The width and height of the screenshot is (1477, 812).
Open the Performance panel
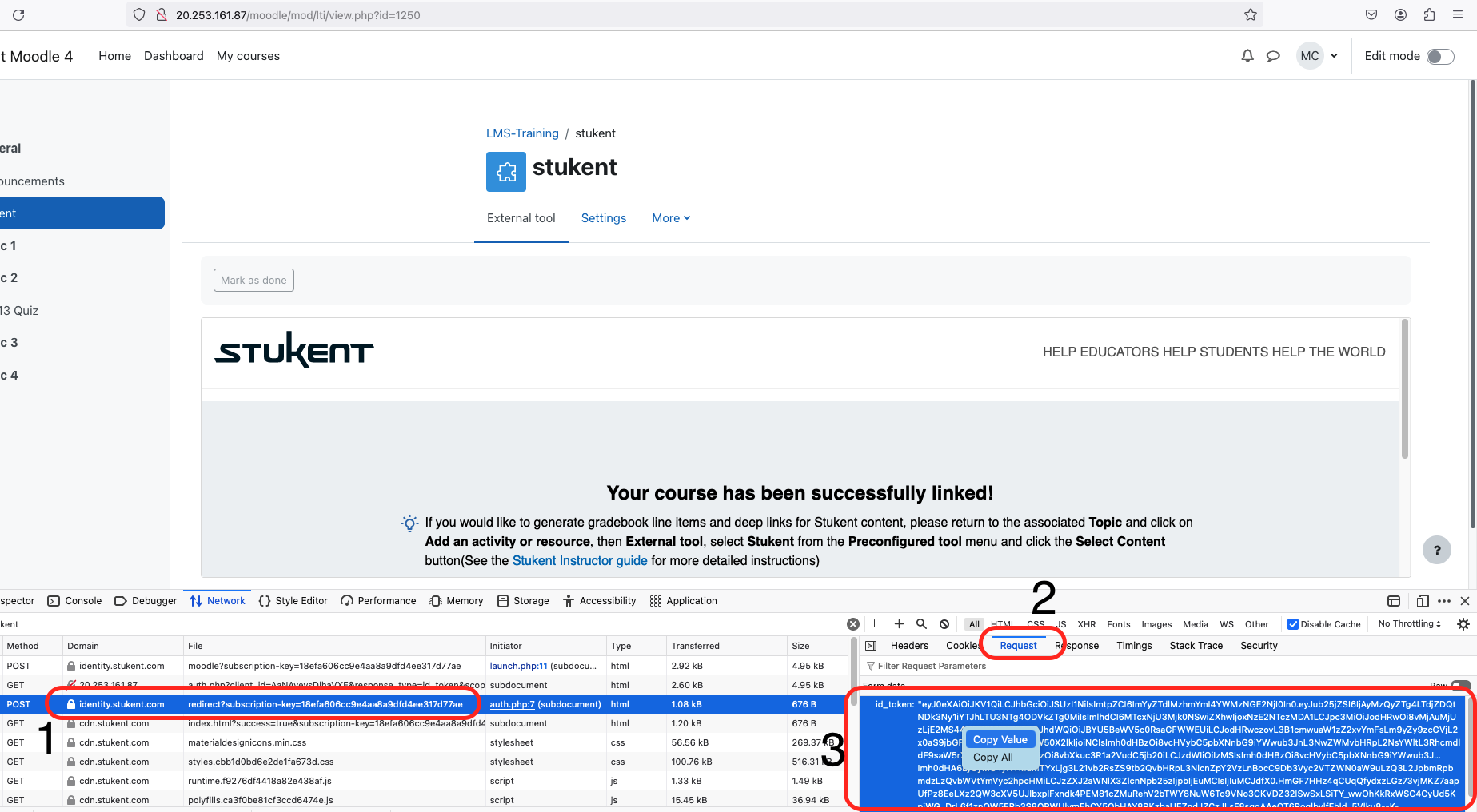click(x=378, y=601)
